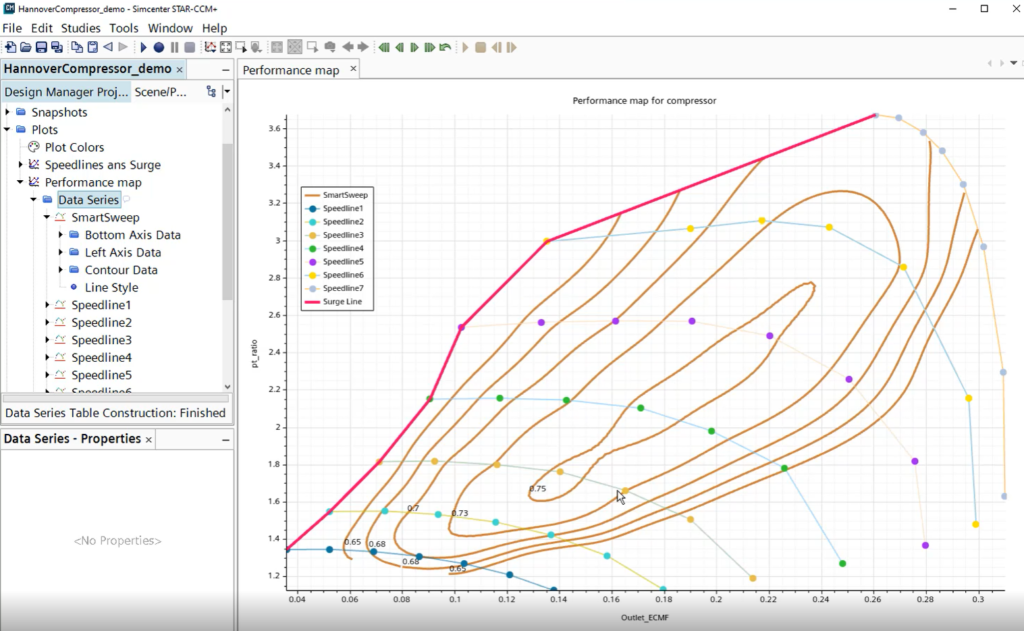Open the Tools menu

point(124,28)
